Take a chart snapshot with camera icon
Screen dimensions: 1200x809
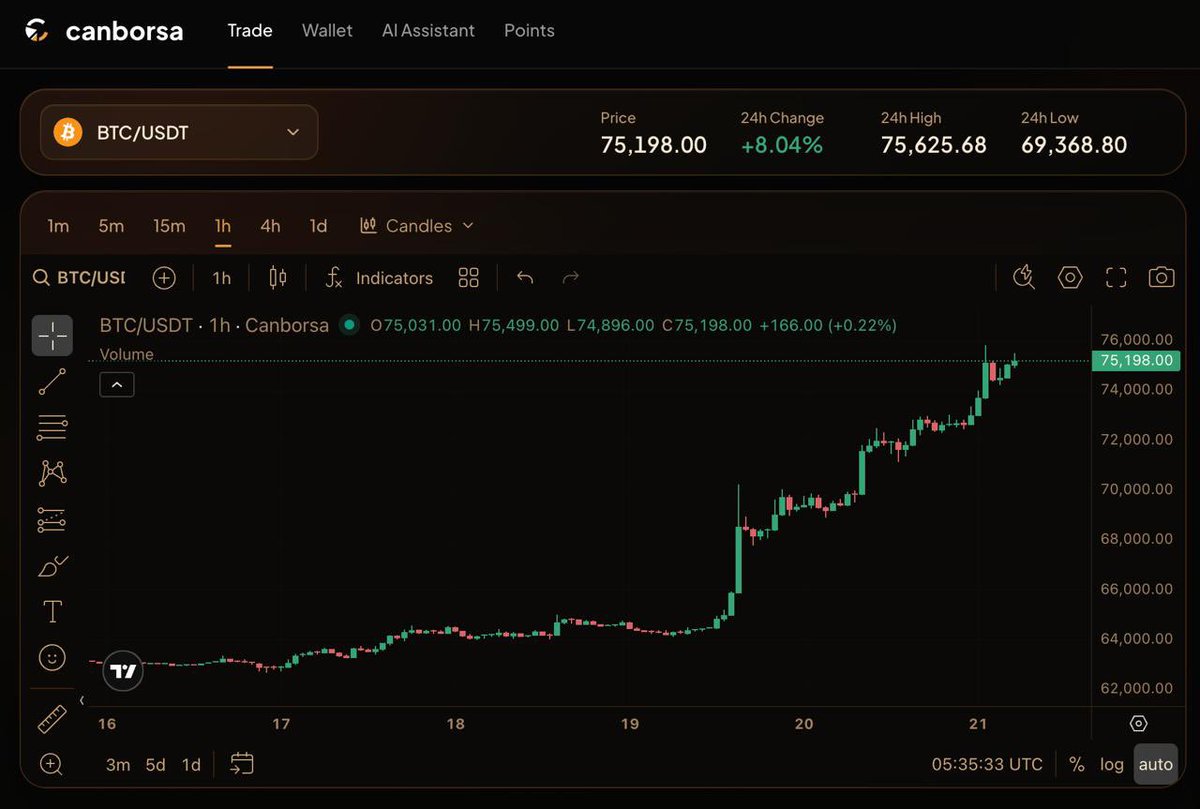(1161, 278)
